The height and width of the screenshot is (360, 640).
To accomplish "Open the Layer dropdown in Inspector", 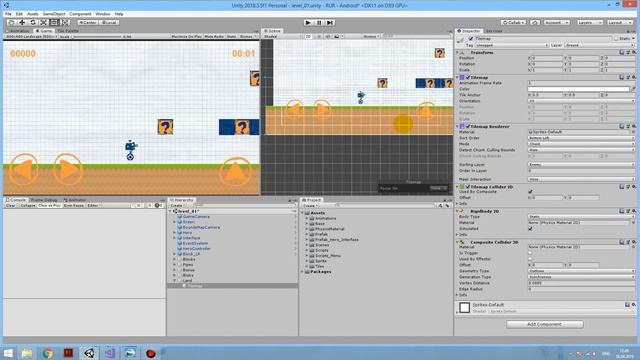I will tap(600, 45).
